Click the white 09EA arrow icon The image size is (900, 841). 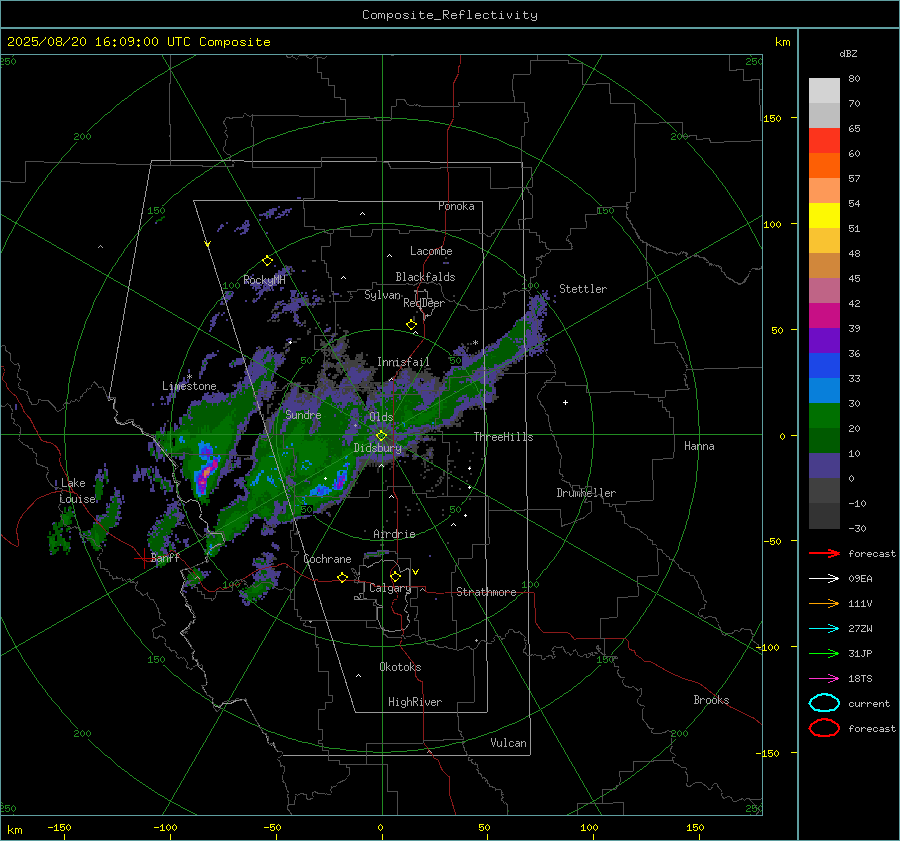pyautogui.click(x=824, y=579)
